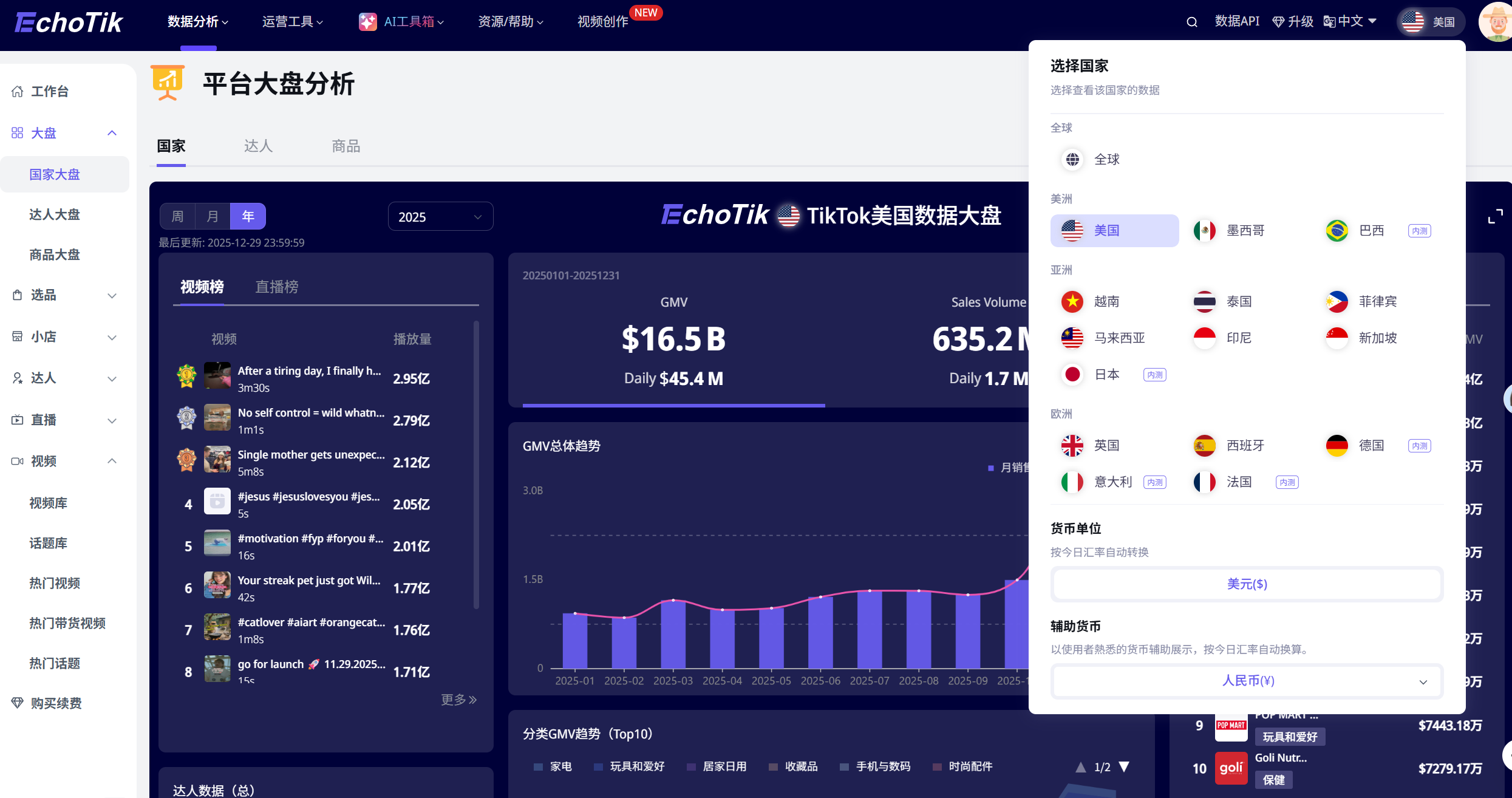Select the Vietnam flag option

(x=1072, y=302)
